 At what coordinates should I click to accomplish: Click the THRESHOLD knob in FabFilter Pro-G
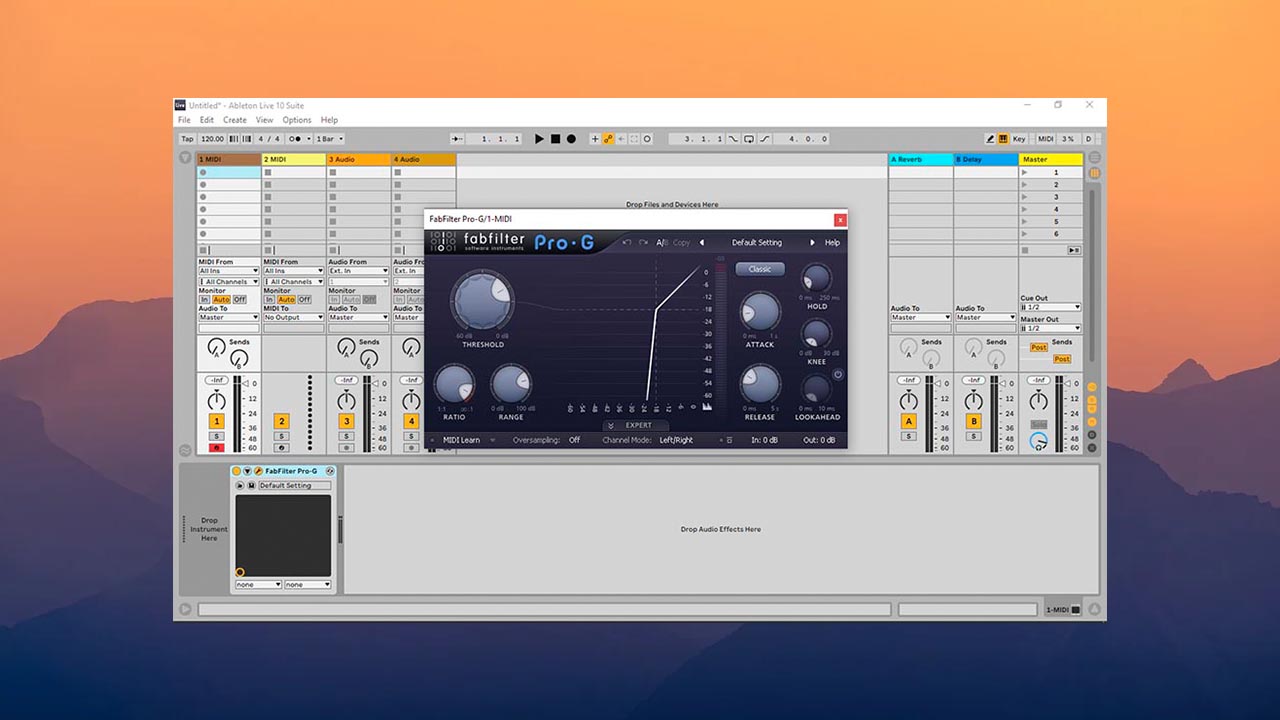click(481, 300)
